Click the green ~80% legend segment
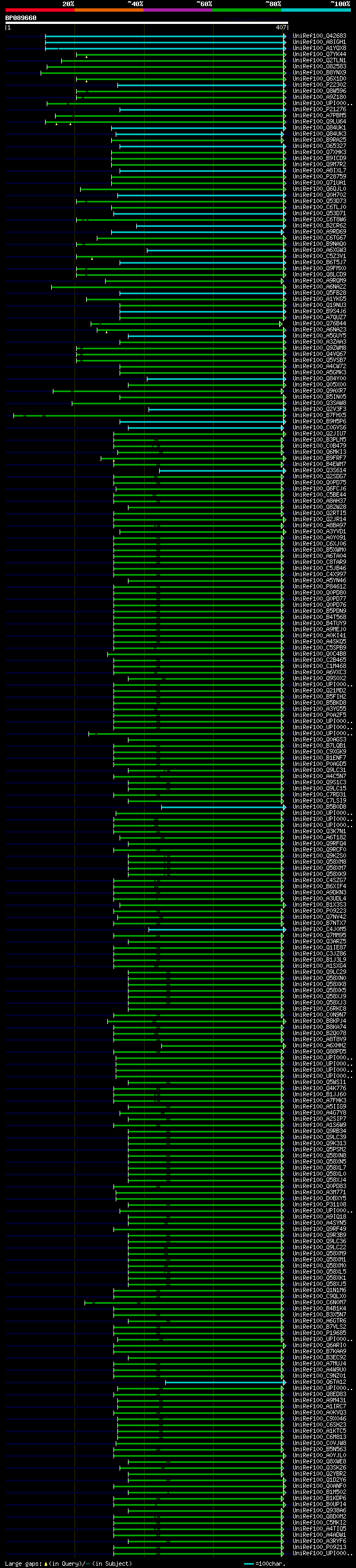 (x=247, y=10)
